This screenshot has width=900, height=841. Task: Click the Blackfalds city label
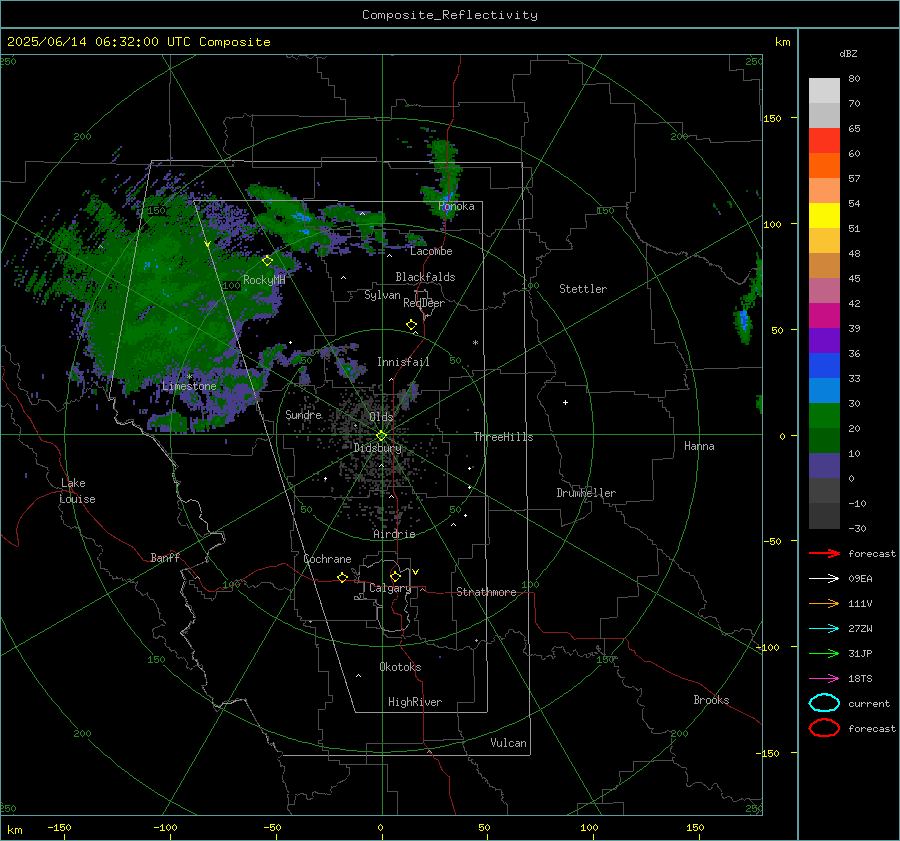425,277
